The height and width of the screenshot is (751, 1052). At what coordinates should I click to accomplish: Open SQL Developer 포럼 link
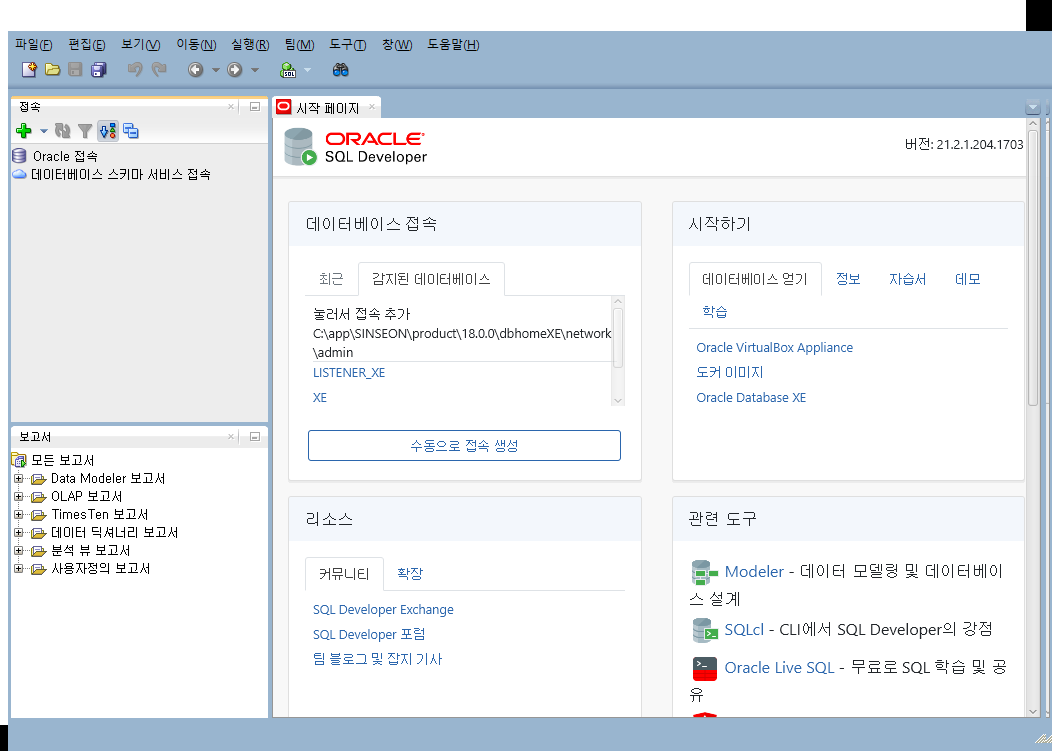(x=369, y=634)
